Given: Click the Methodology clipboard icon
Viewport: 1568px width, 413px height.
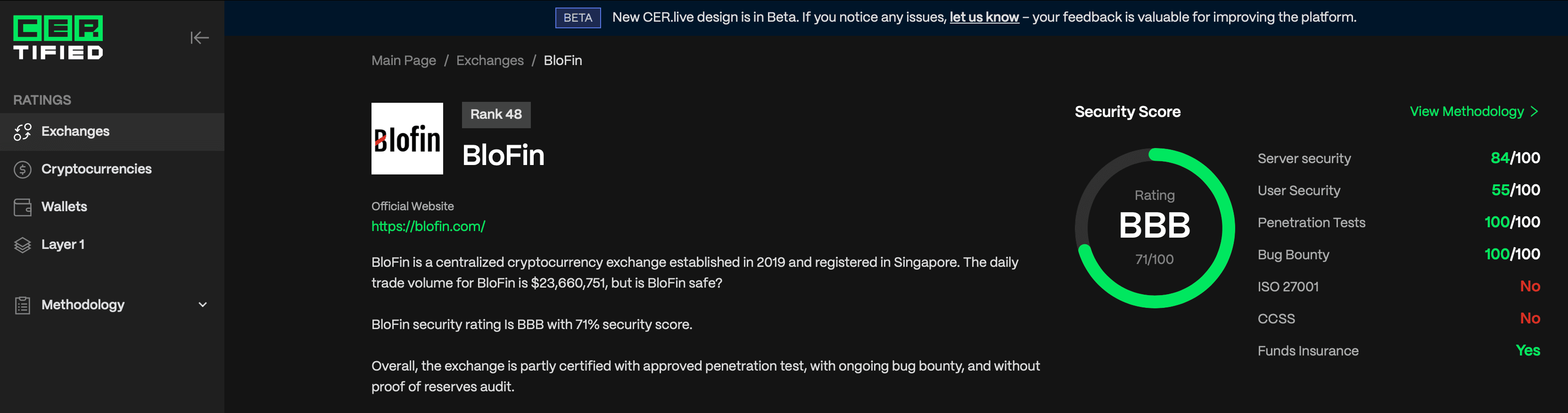Looking at the screenshot, I should [x=23, y=305].
